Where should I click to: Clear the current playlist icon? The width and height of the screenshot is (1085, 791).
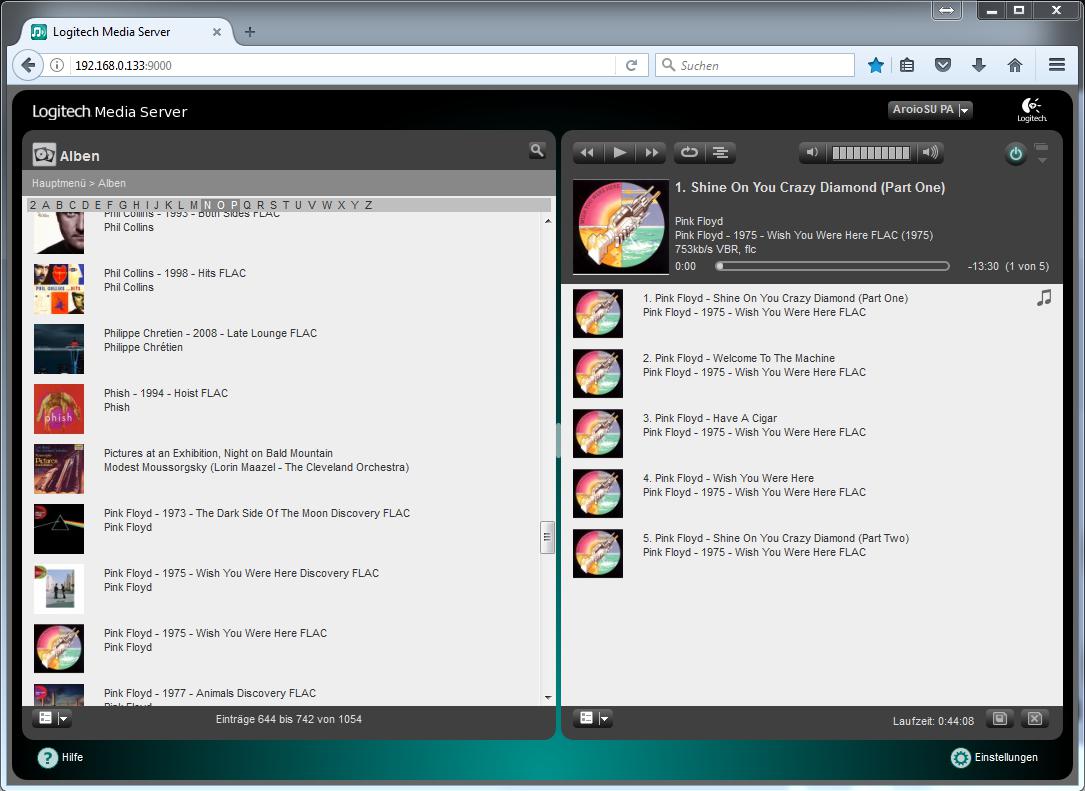tap(1034, 719)
